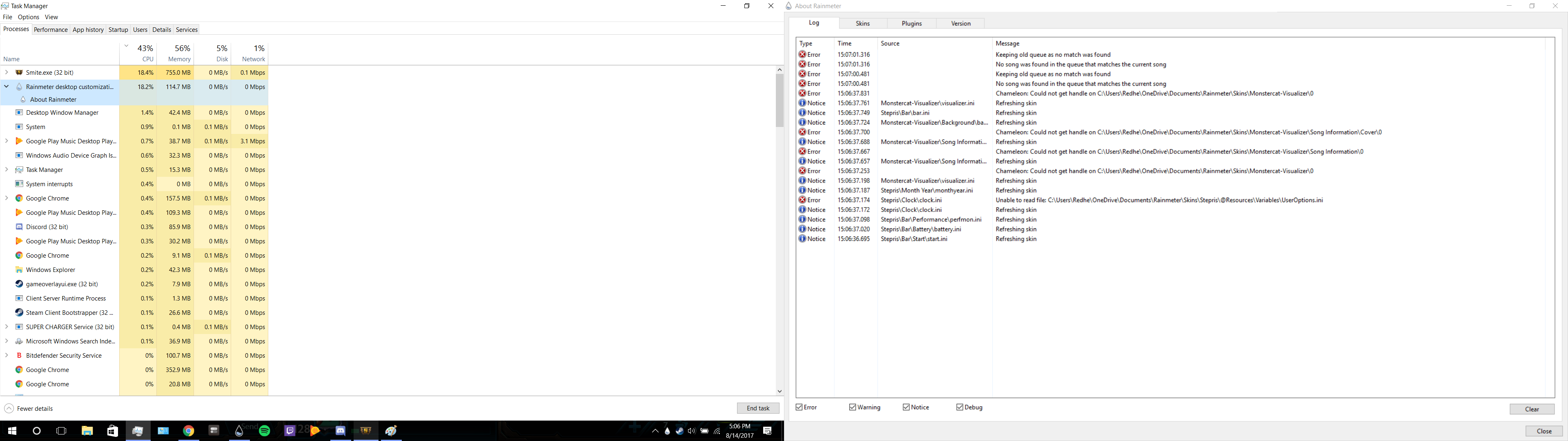Image resolution: width=1568 pixels, height=441 pixels.
Task: Show hidden tray icons with the chevron
Action: pos(655,431)
